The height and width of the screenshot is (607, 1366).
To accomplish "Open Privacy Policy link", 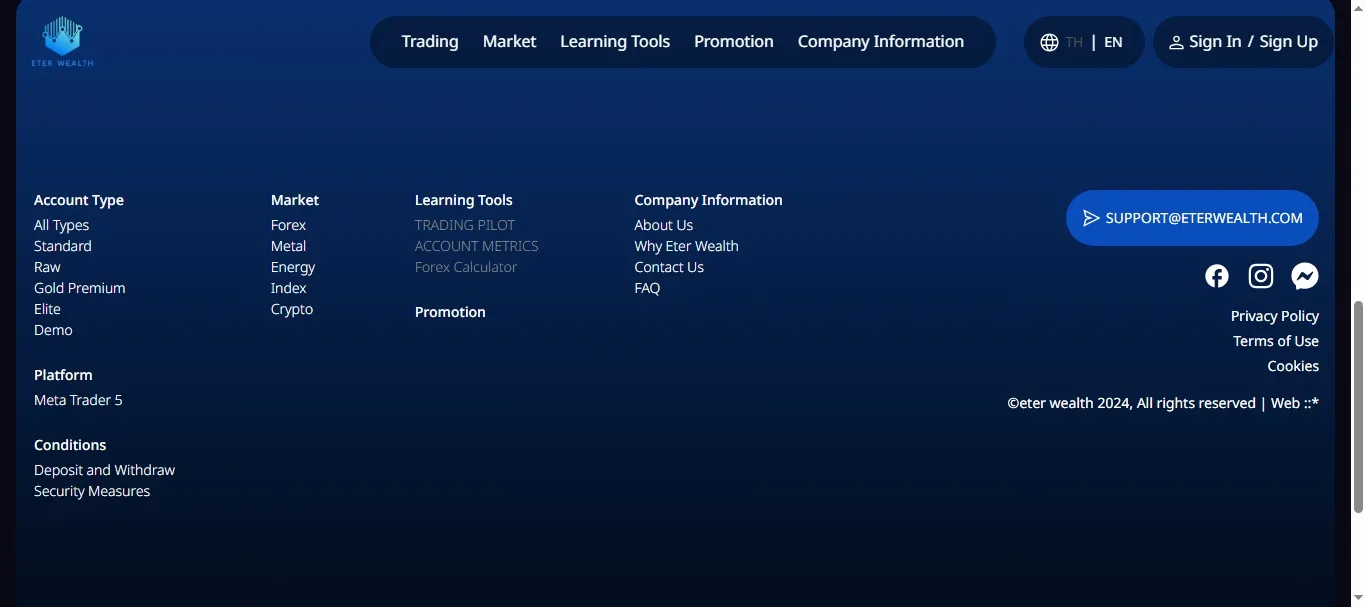I will point(1275,316).
